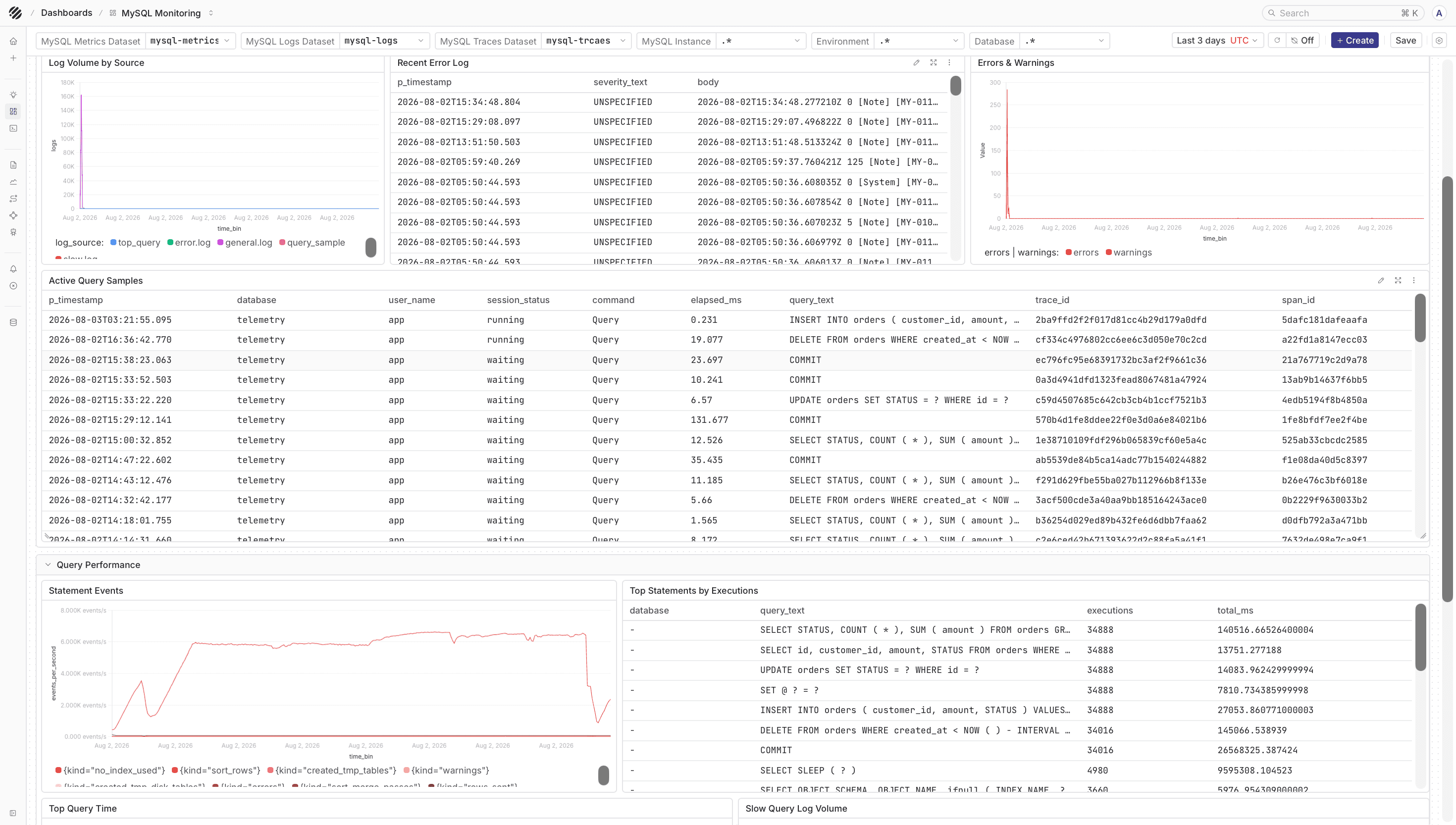1456x825 pixels.
Task: Open the terminal console icon in sidebar
Action: (13, 128)
